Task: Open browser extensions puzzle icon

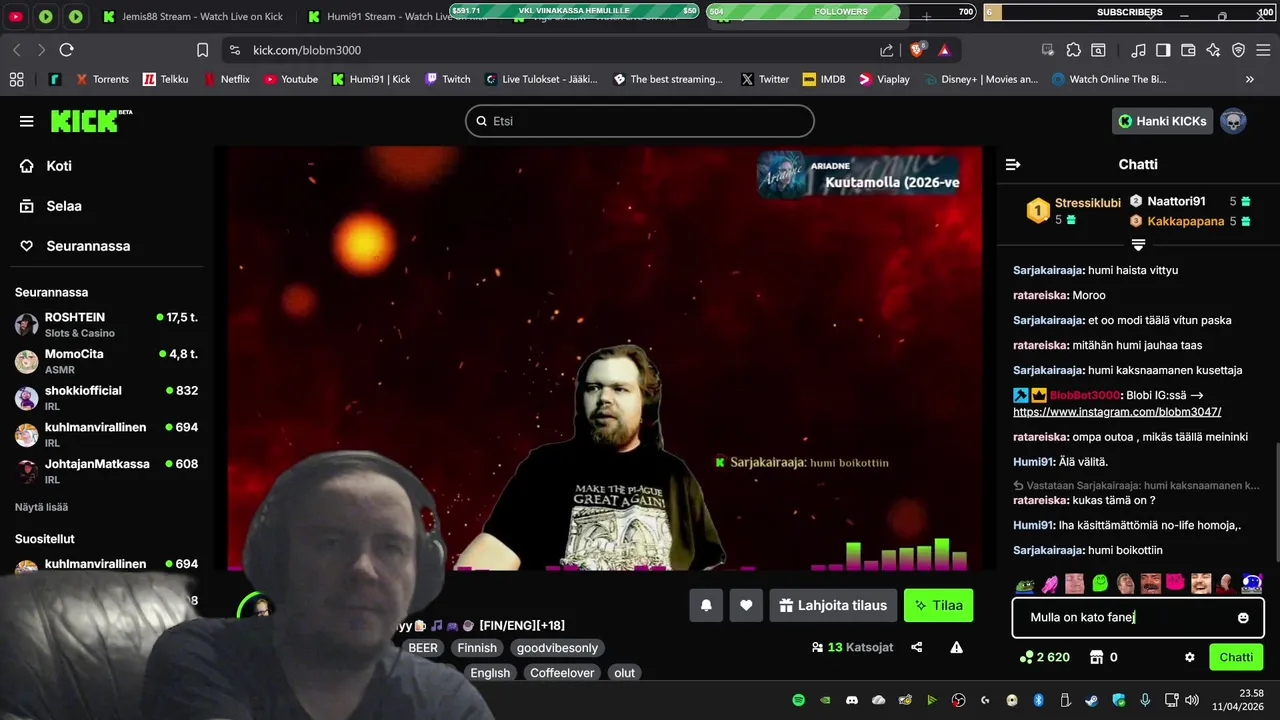Action: 1073,50
